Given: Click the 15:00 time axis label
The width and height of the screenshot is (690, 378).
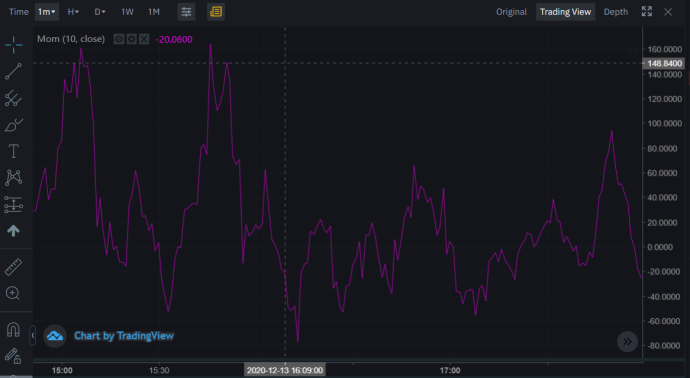Looking at the screenshot, I should point(62,371).
